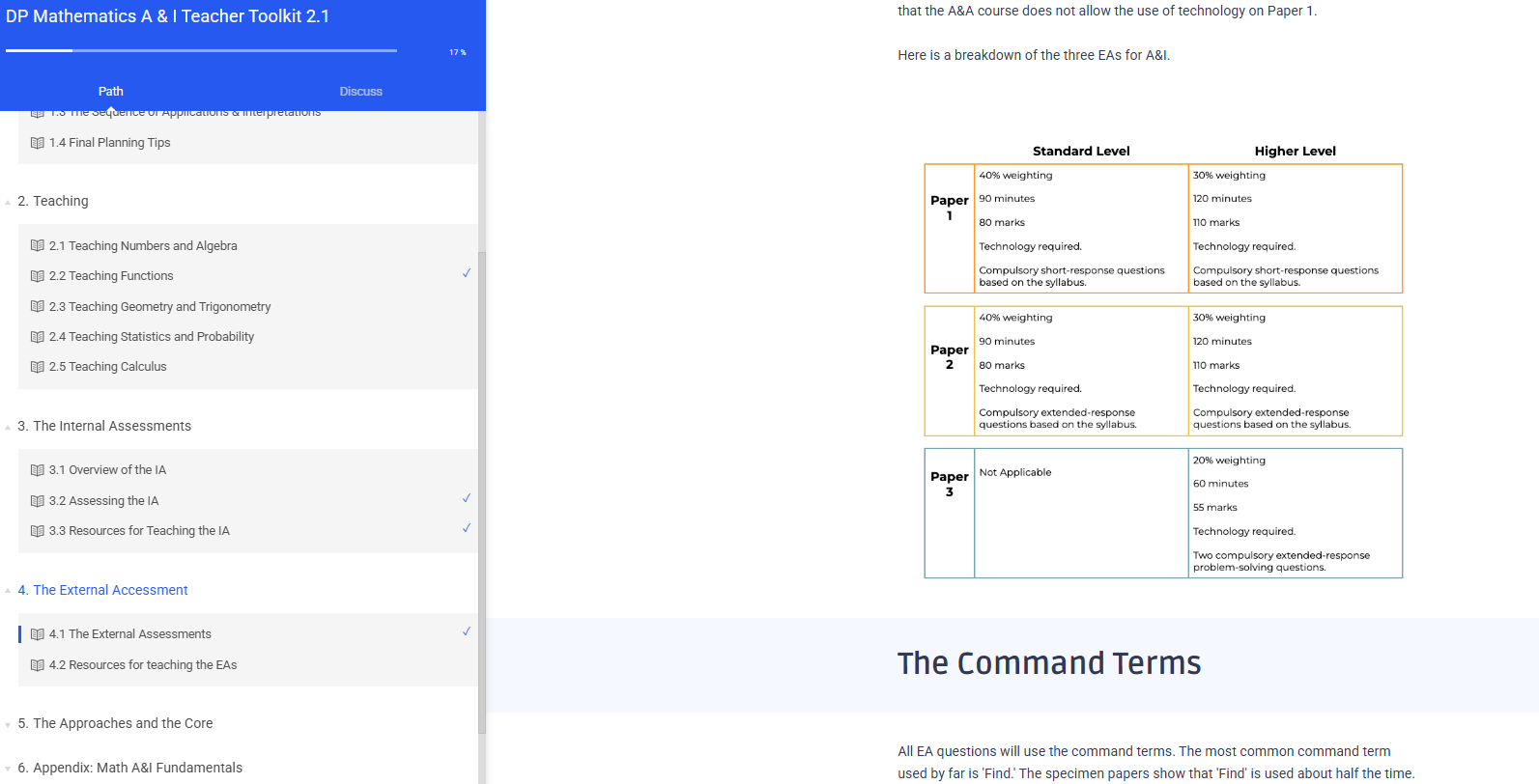
Task: Toggle completion checkmark for 4.1 The External Assessments
Action: 466,632
